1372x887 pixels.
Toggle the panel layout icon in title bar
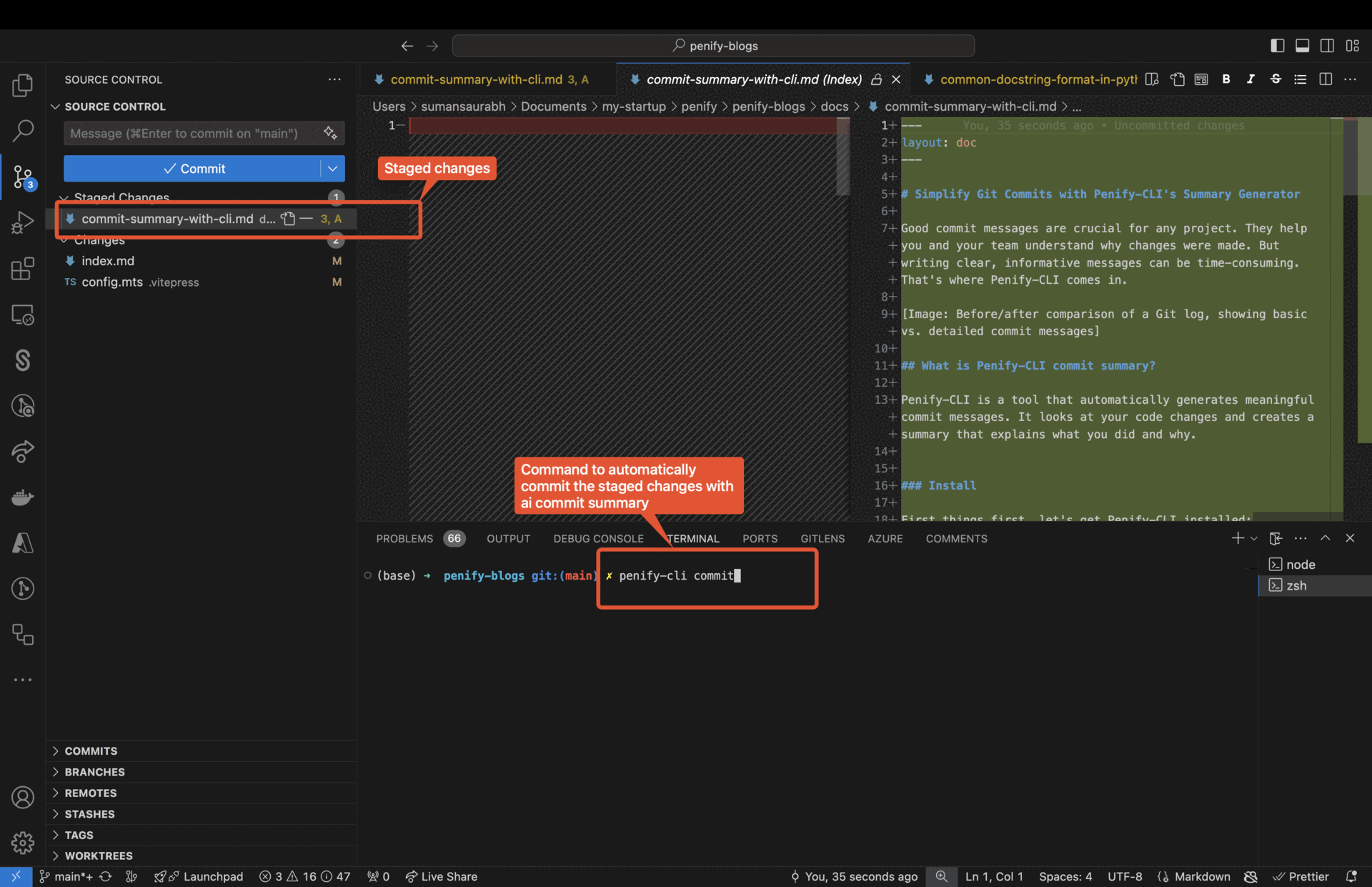pos(1302,45)
